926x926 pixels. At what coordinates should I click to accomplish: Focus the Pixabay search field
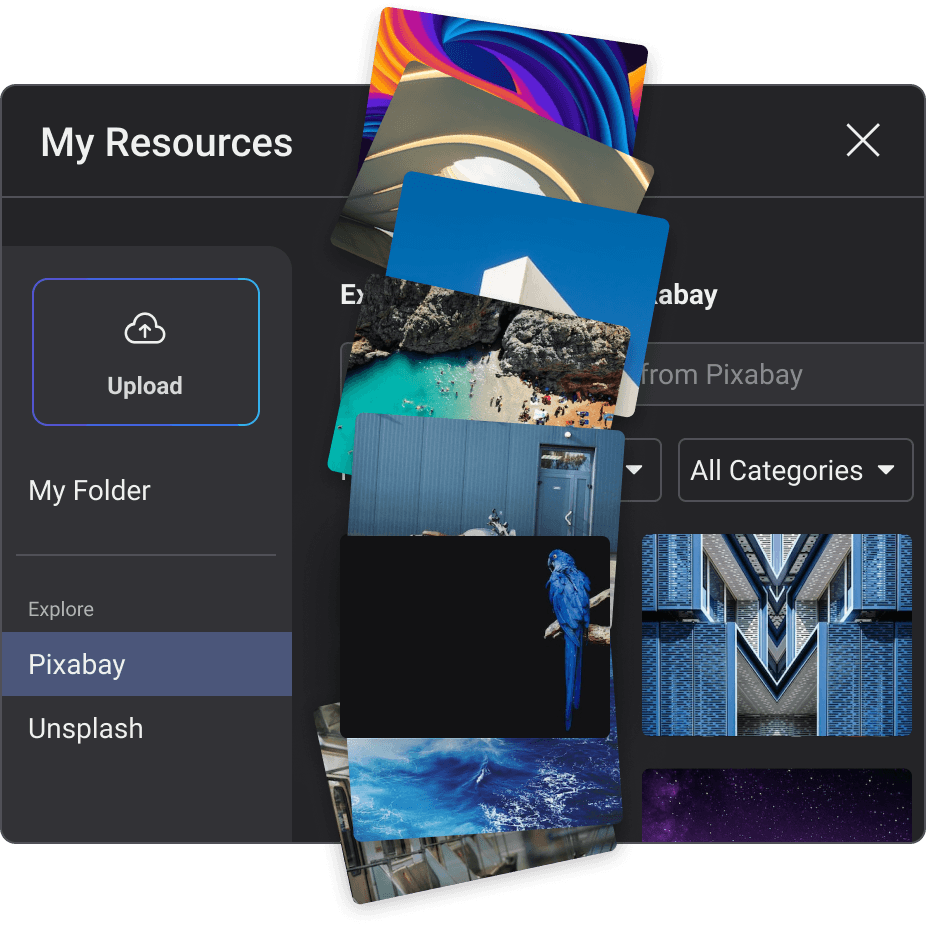coord(780,375)
